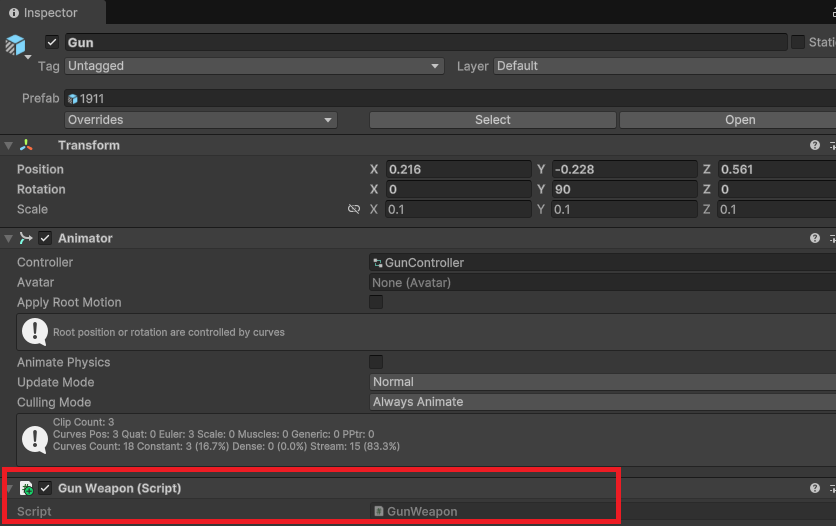Click the Clip Count: 3 info text

click(x=83, y=422)
